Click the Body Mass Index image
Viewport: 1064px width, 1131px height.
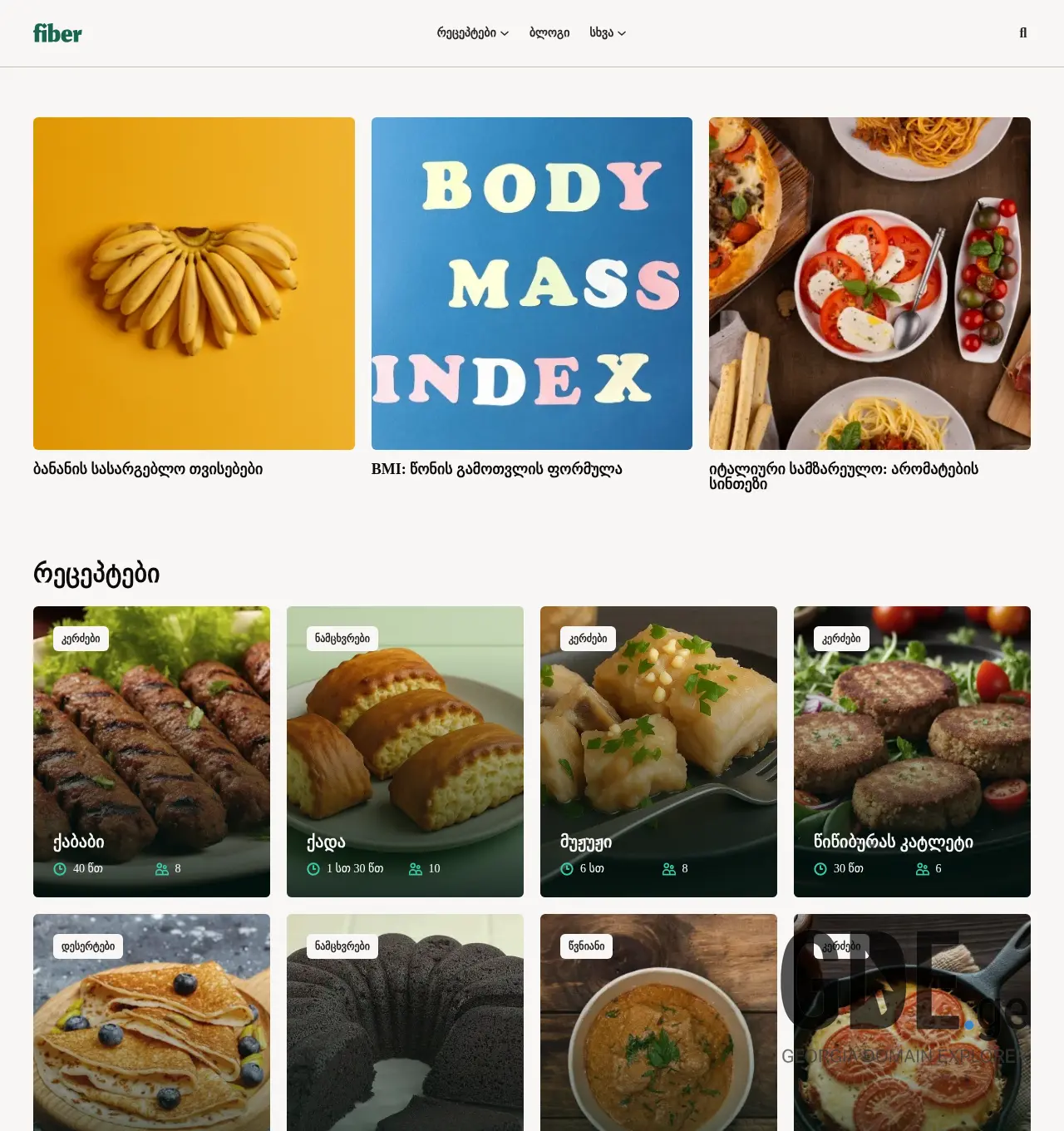[x=532, y=284]
